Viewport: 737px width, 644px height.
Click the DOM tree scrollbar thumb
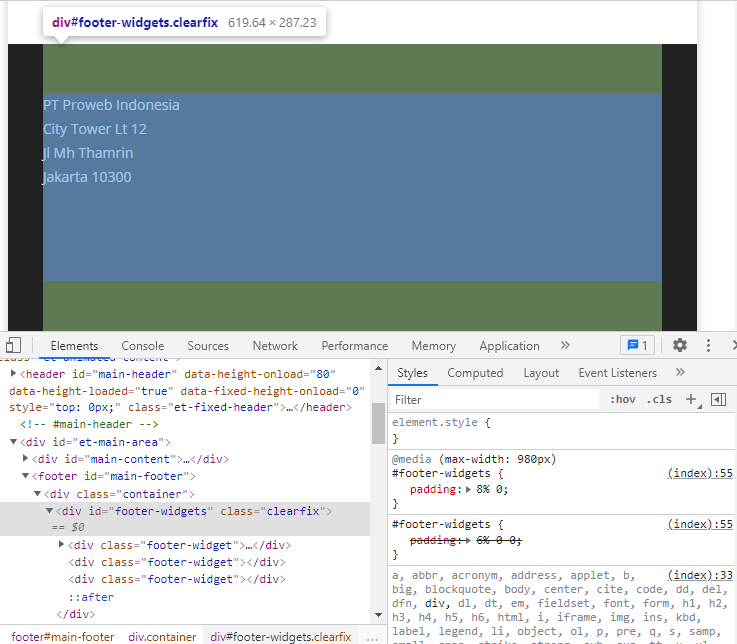[378, 423]
